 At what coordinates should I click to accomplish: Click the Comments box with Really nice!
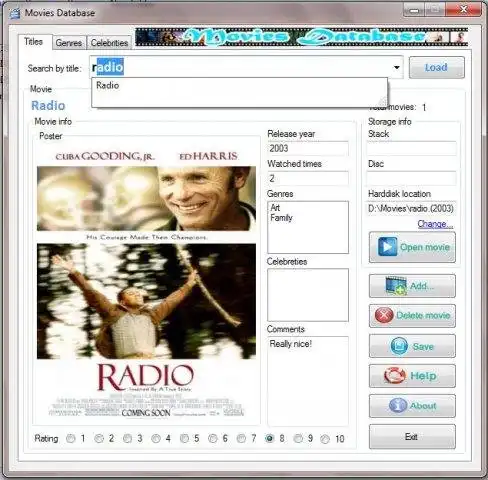[x=308, y=381]
